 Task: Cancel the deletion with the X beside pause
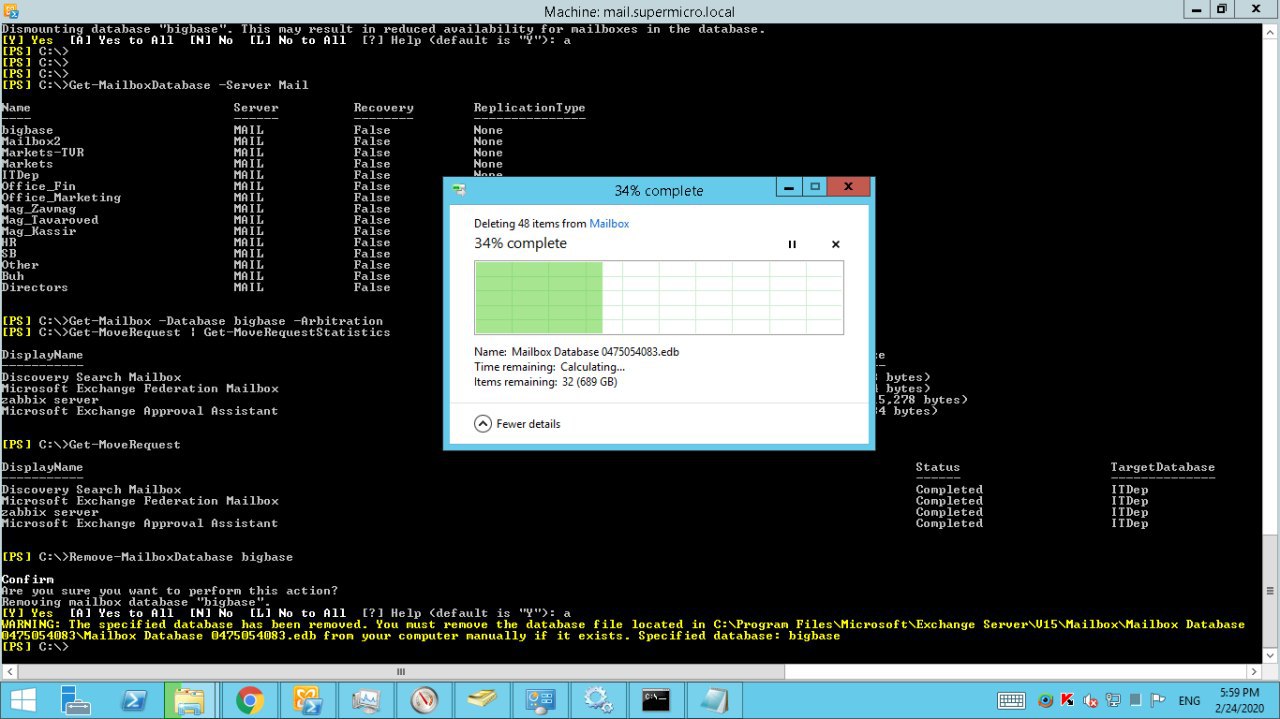(x=836, y=244)
